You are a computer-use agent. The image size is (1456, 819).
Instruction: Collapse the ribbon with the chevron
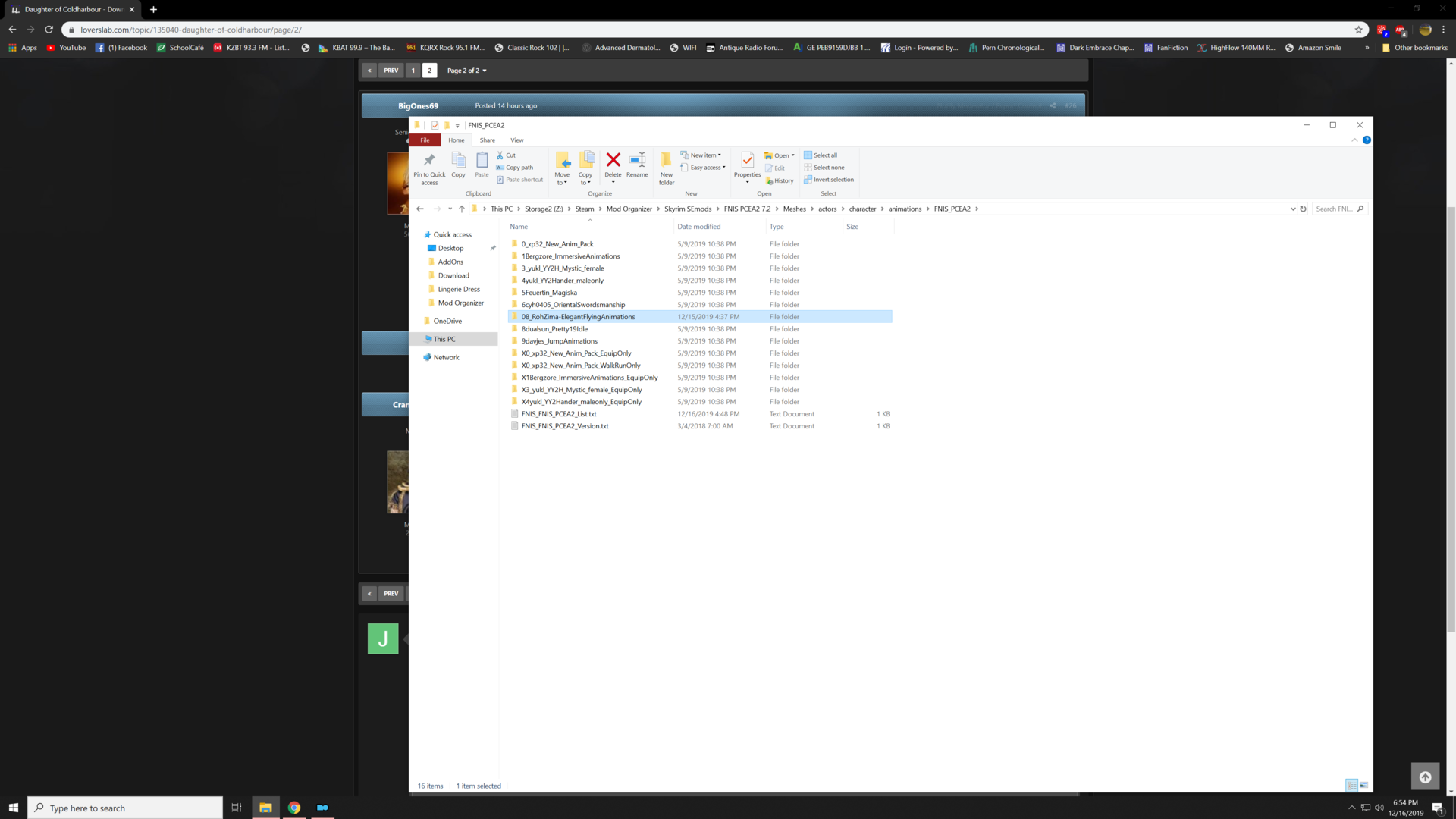click(1354, 140)
